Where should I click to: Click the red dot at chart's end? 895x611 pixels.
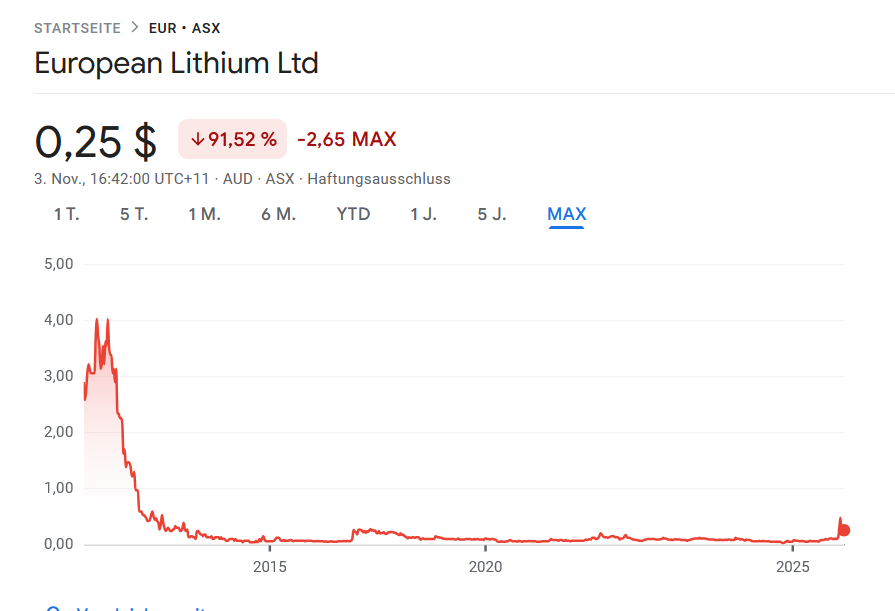pos(845,530)
